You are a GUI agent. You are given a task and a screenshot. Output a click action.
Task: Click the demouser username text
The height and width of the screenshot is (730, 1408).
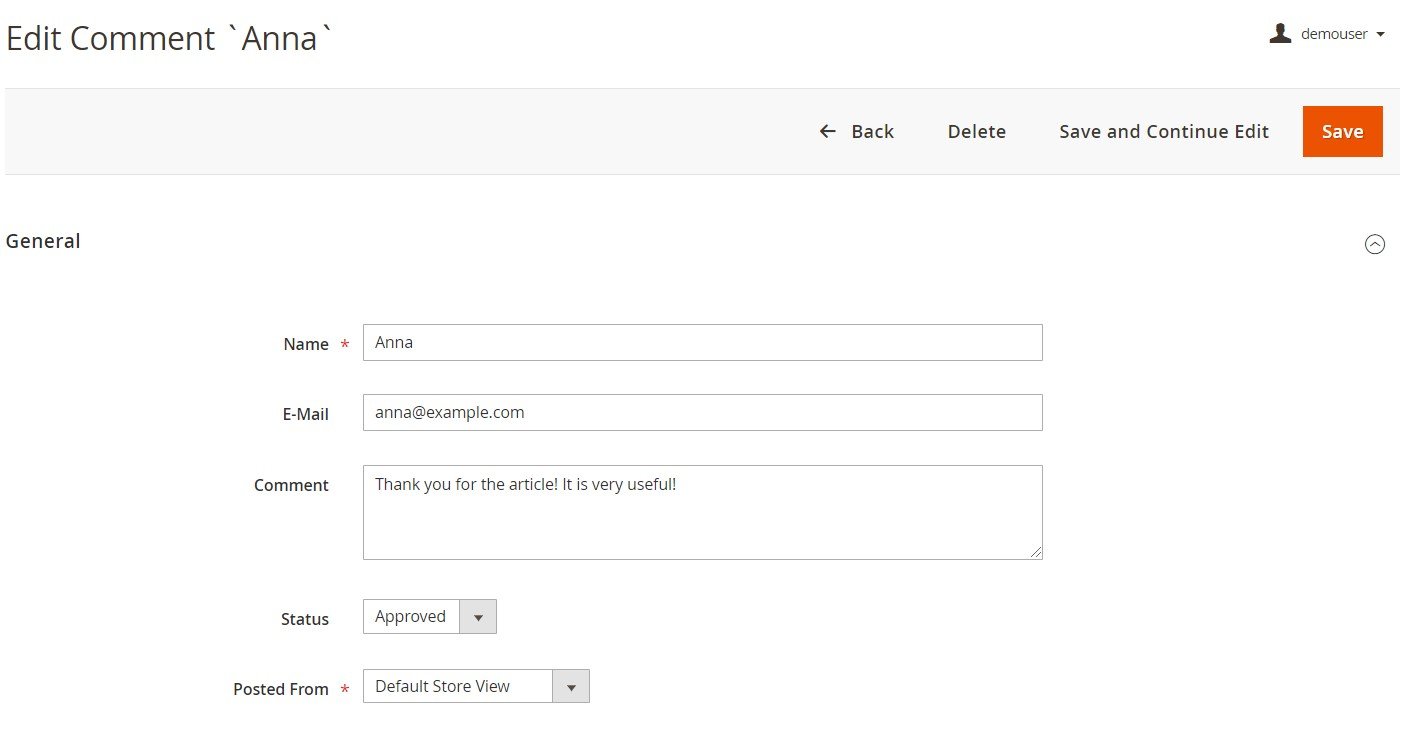pyautogui.click(x=1334, y=34)
